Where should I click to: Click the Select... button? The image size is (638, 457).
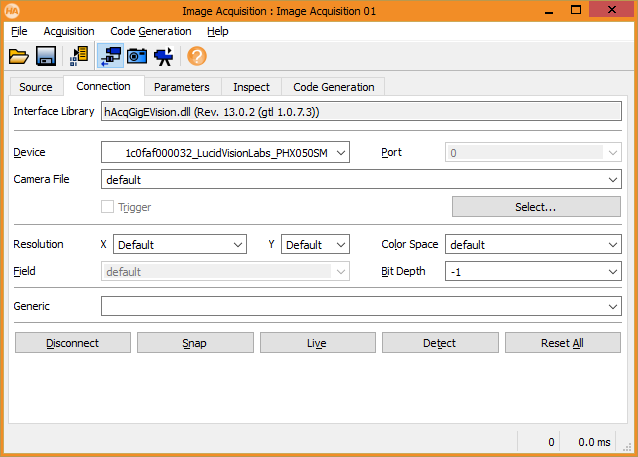[x=536, y=207]
